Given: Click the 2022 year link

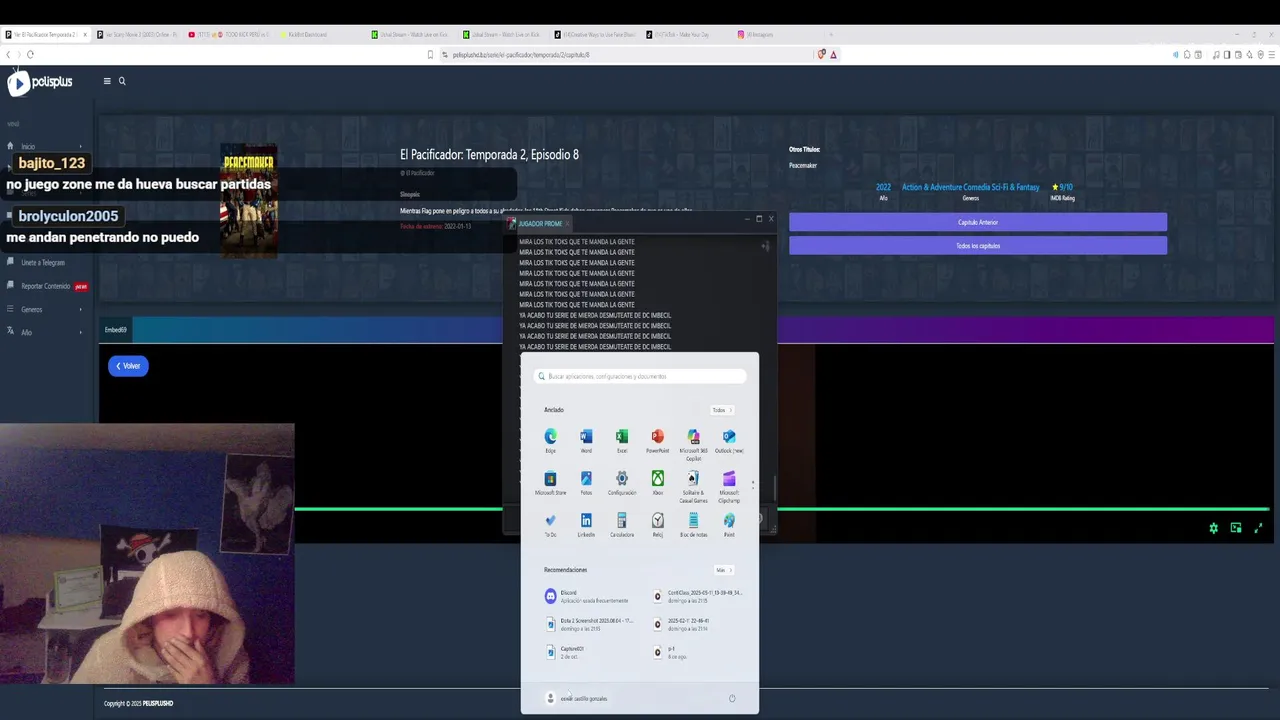Looking at the screenshot, I should coord(883,187).
